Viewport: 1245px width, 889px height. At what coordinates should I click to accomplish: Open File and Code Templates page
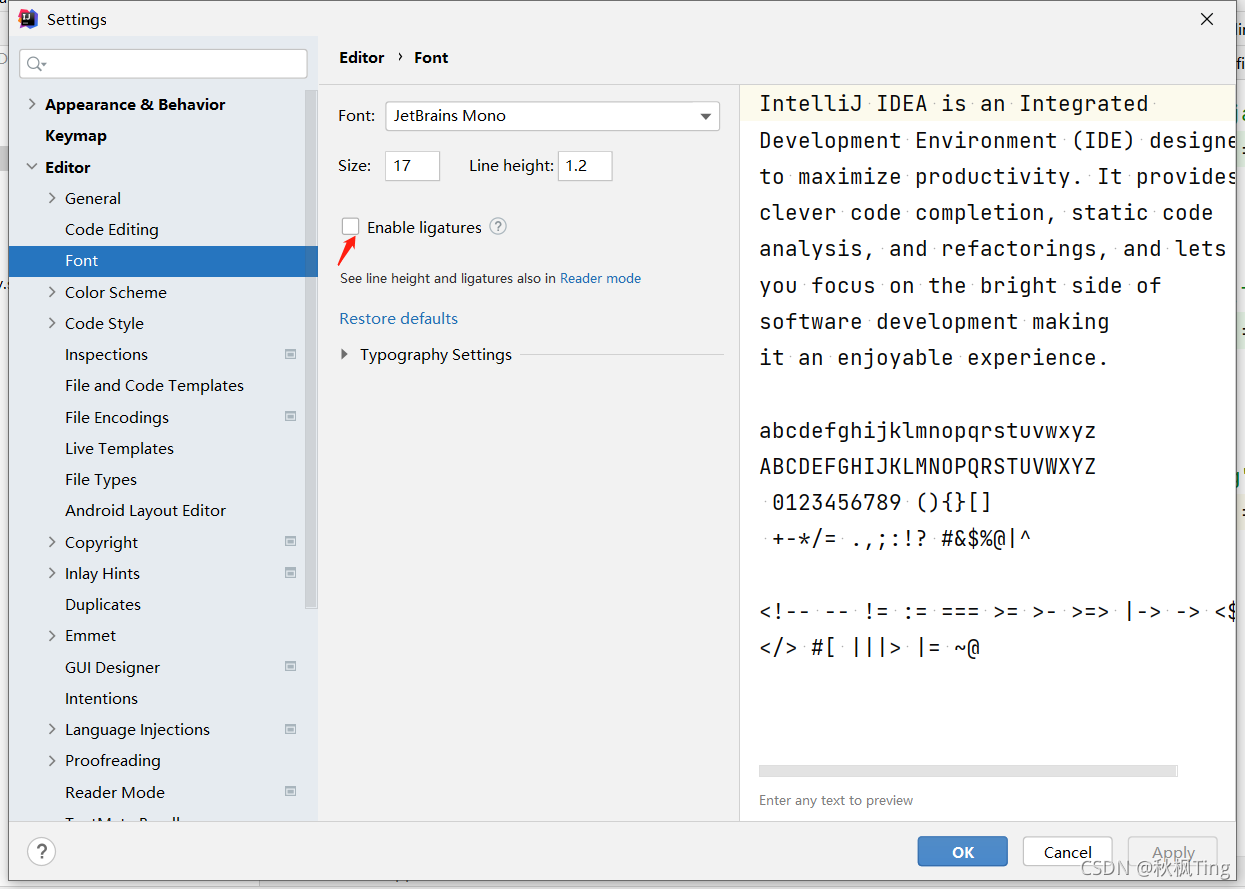(x=154, y=386)
